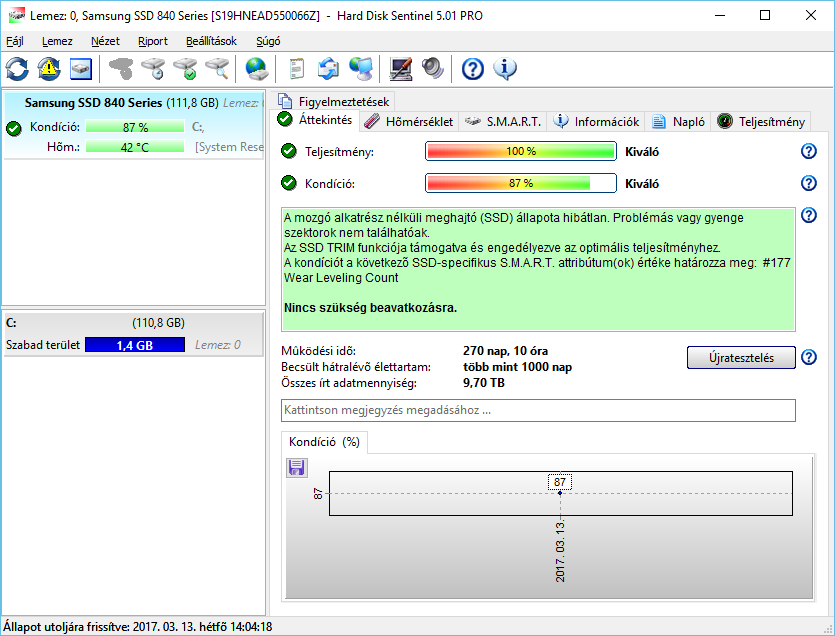Click the Kondíció 87% progress bar
The height and width of the screenshot is (636, 835).
[x=520, y=183]
